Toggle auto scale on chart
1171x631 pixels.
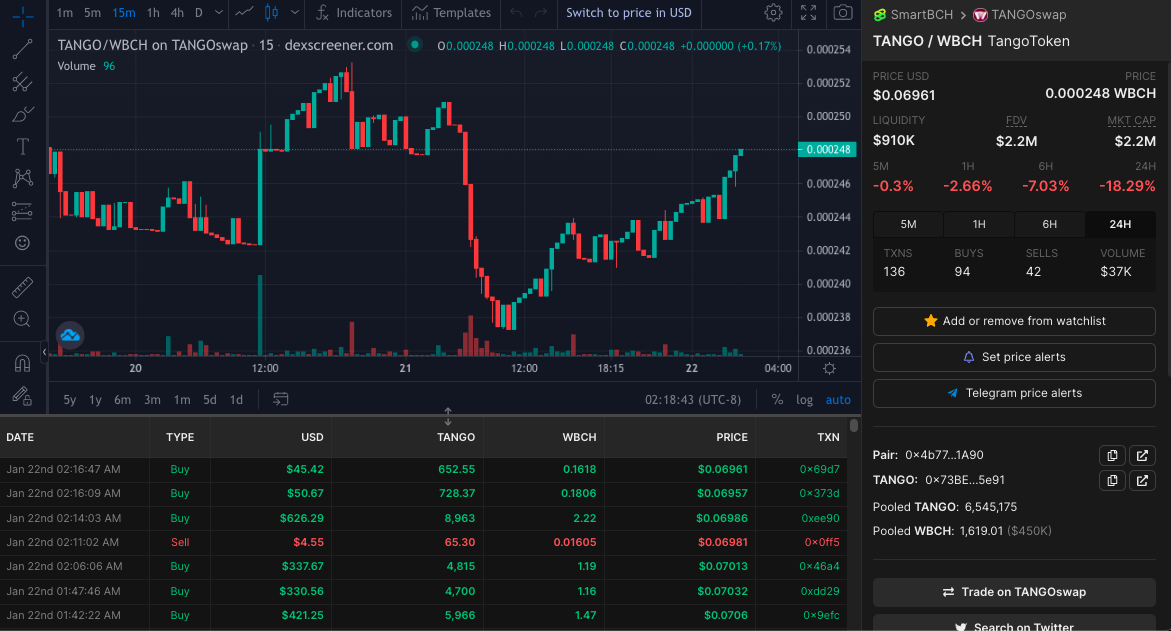coord(838,400)
